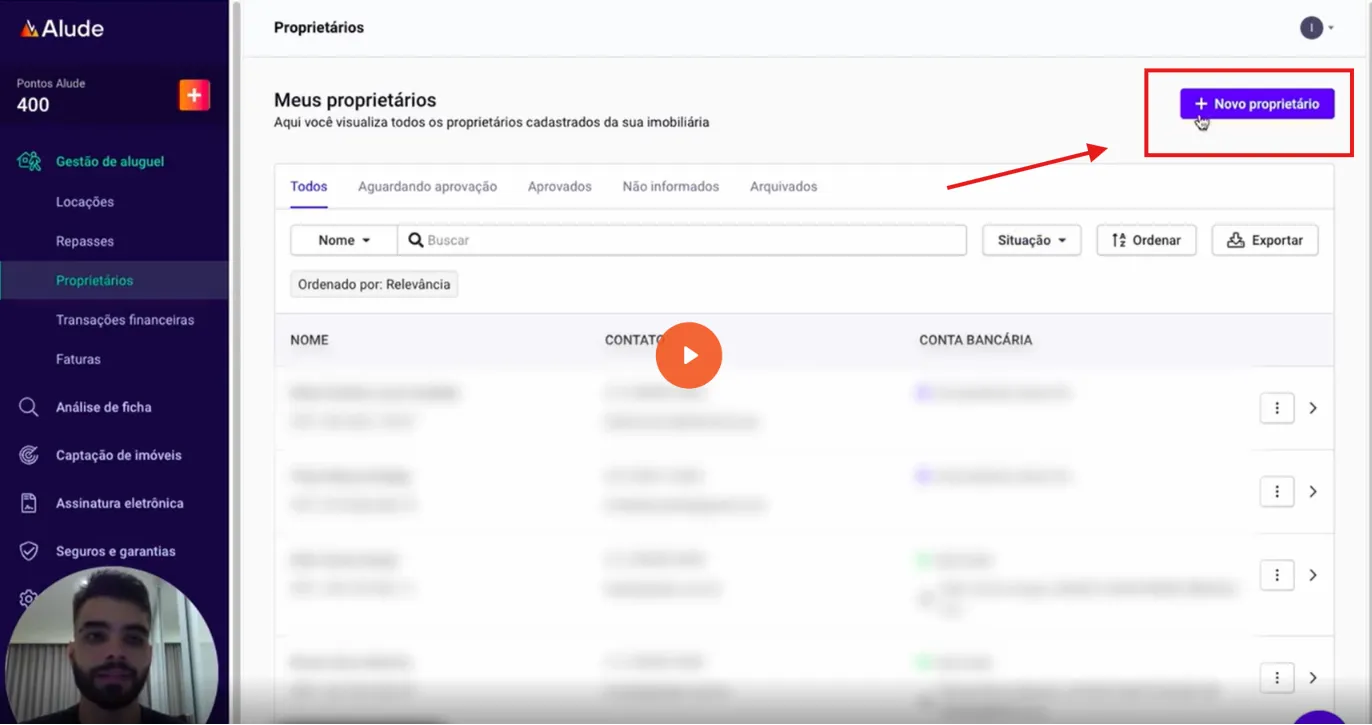Expand the first owner row chevron
This screenshot has height=725, width=1372.
(x=1313, y=408)
